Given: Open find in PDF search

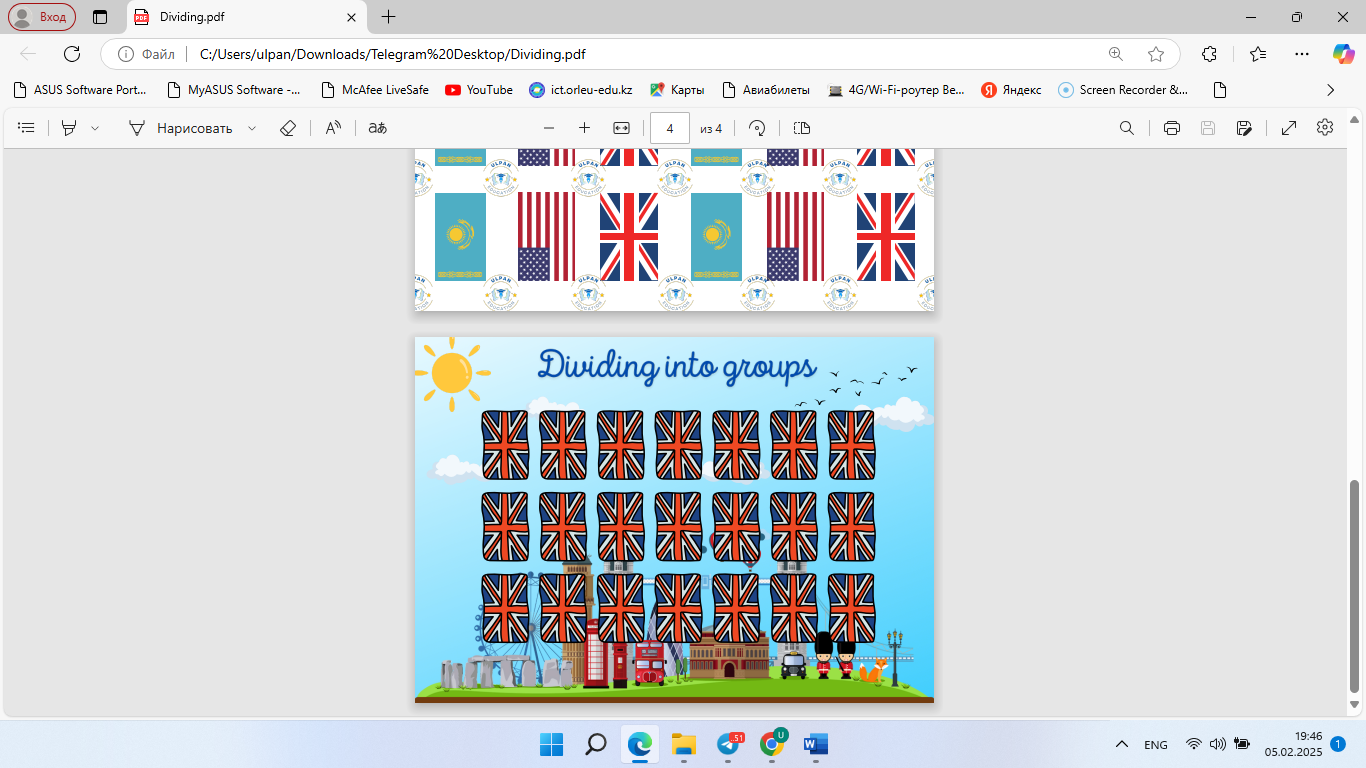Looking at the screenshot, I should (x=1127, y=128).
